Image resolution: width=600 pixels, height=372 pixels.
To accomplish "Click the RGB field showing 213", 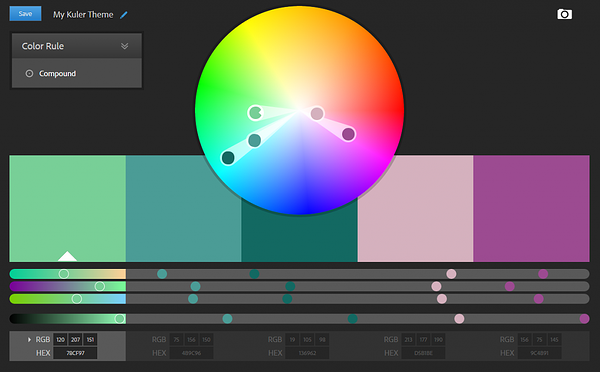I will pos(408,339).
